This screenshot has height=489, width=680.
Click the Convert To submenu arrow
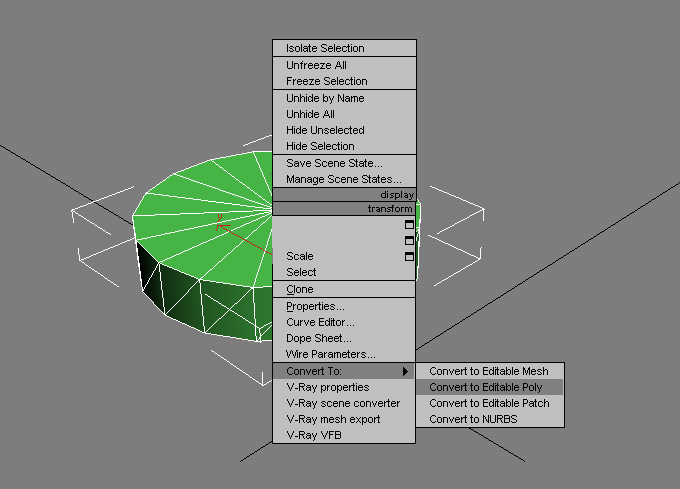click(x=405, y=372)
